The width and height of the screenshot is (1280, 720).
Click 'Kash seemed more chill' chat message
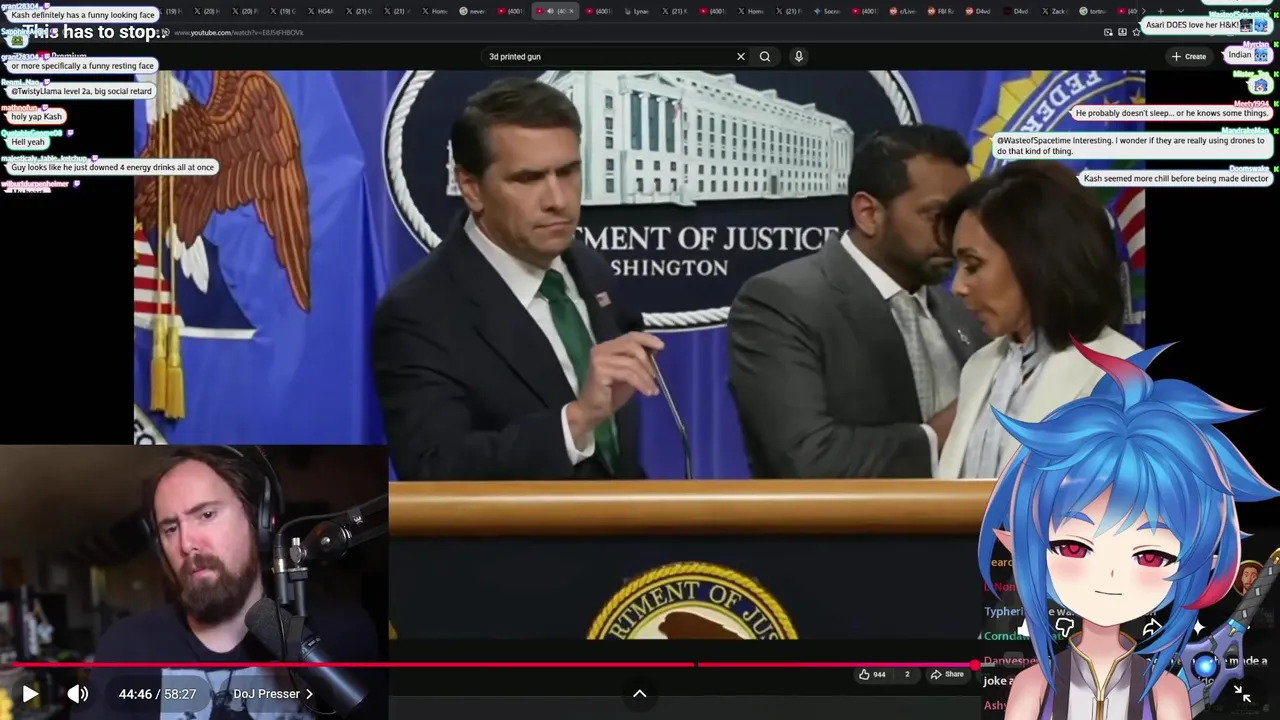click(x=1176, y=178)
